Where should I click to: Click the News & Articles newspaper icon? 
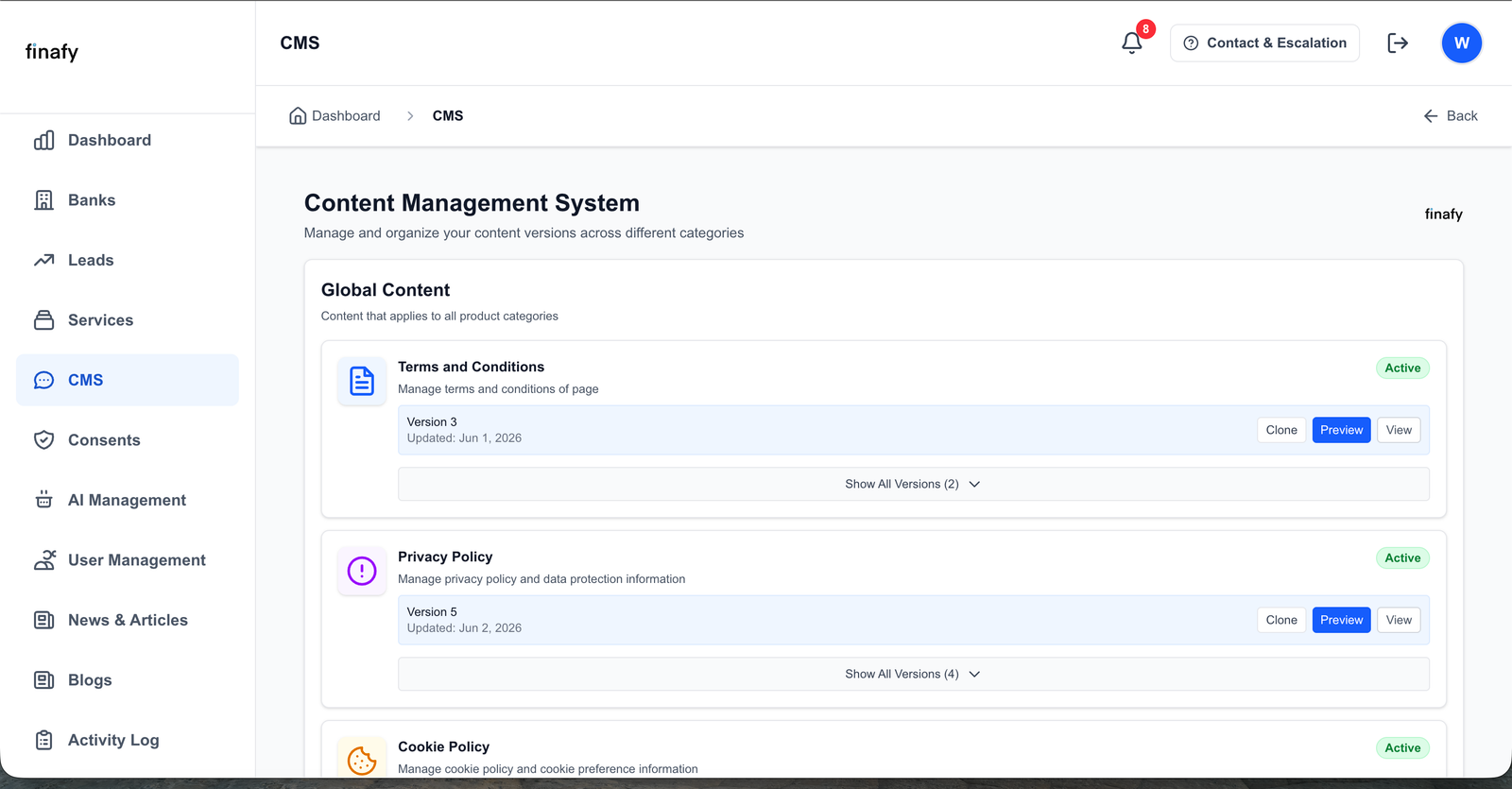pyautogui.click(x=44, y=620)
